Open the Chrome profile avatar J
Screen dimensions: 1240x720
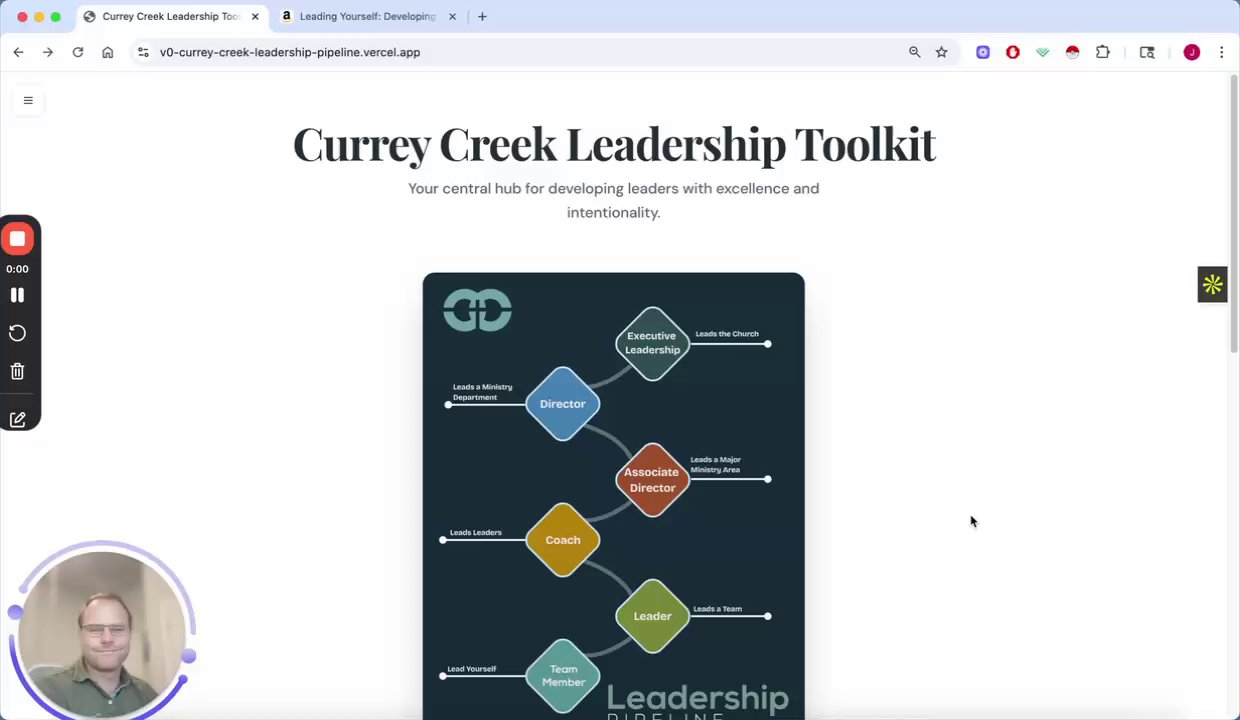(x=1192, y=52)
